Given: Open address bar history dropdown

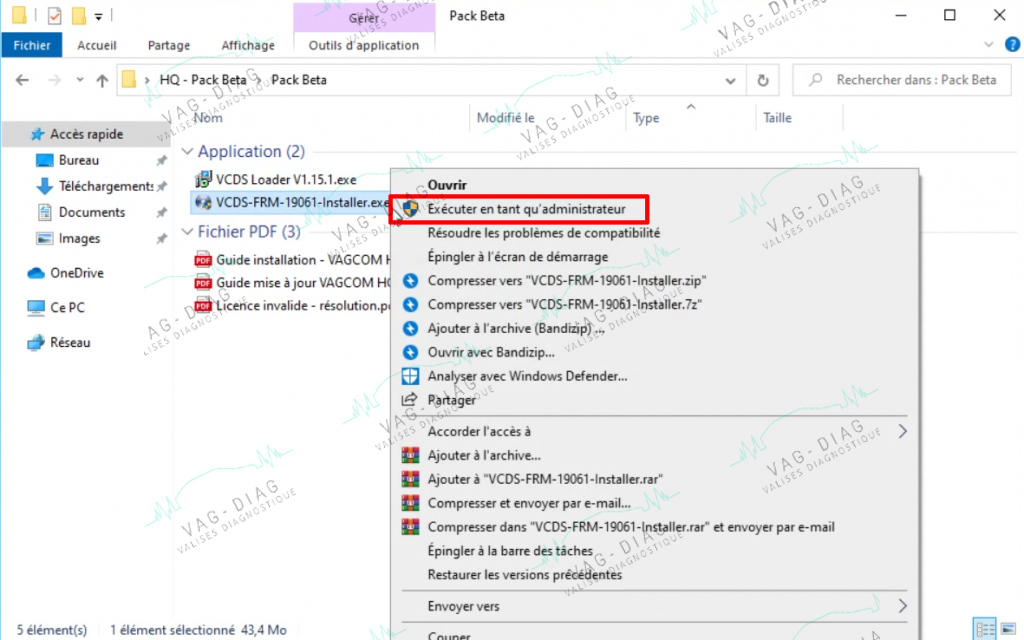Looking at the screenshot, I should (730, 80).
